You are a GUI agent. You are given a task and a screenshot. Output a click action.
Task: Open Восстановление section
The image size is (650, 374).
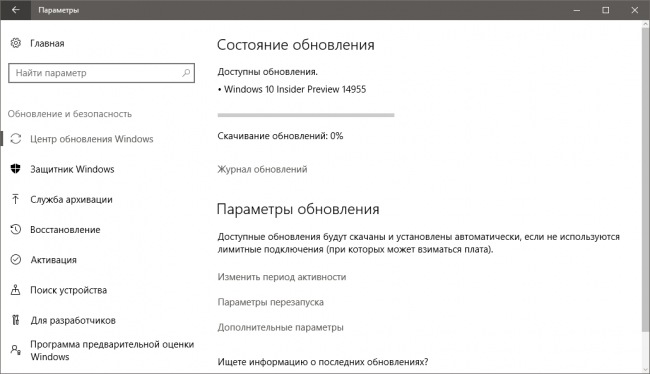pyautogui.click(x=65, y=230)
